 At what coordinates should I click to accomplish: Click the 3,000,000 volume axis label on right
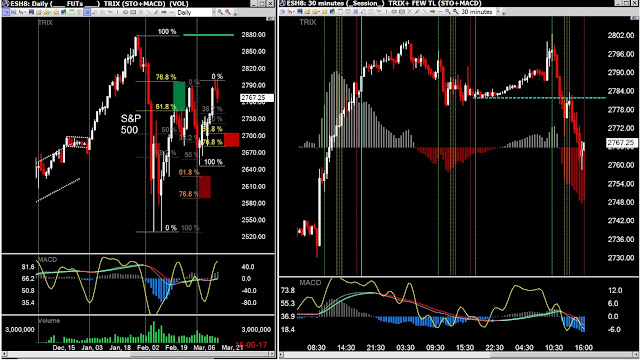(x=256, y=330)
